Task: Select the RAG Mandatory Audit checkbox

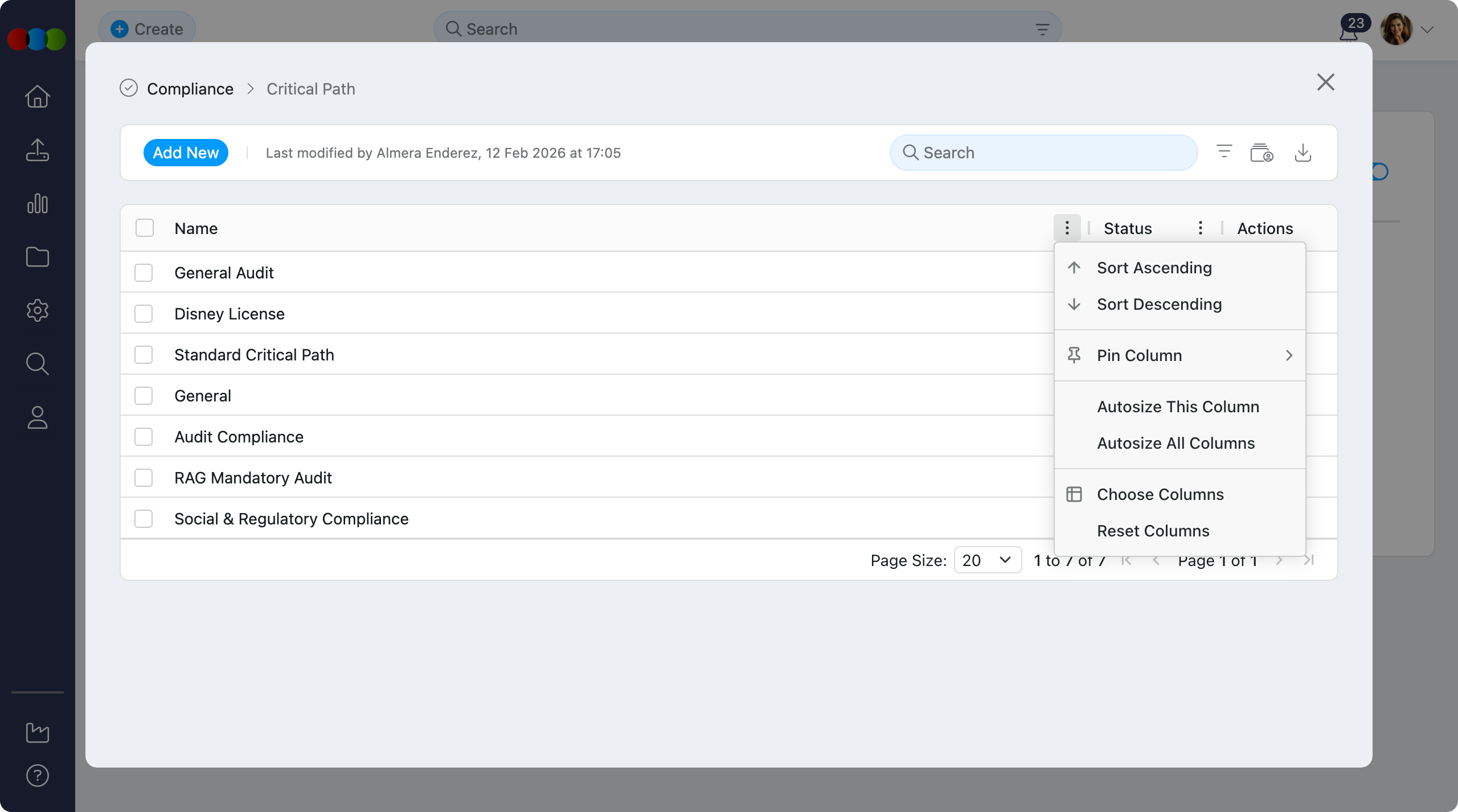Action: point(144,477)
